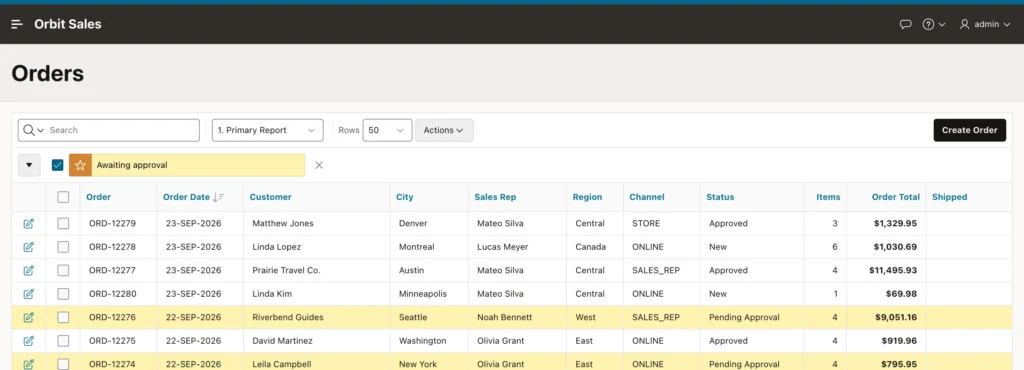Select the ORD-12280 row checkbox
The height and width of the screenshot is (370, 1024).
coord(63,294)
